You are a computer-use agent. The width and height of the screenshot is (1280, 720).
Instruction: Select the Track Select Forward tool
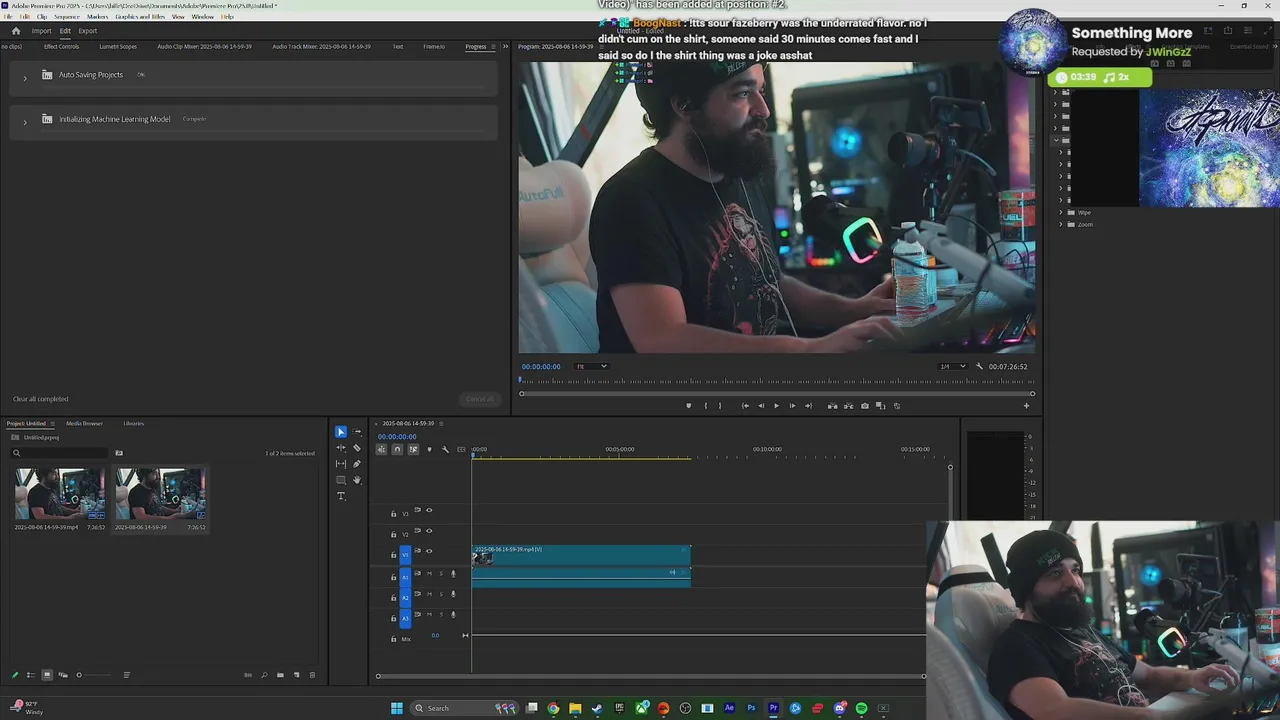(x=357, y=432)
